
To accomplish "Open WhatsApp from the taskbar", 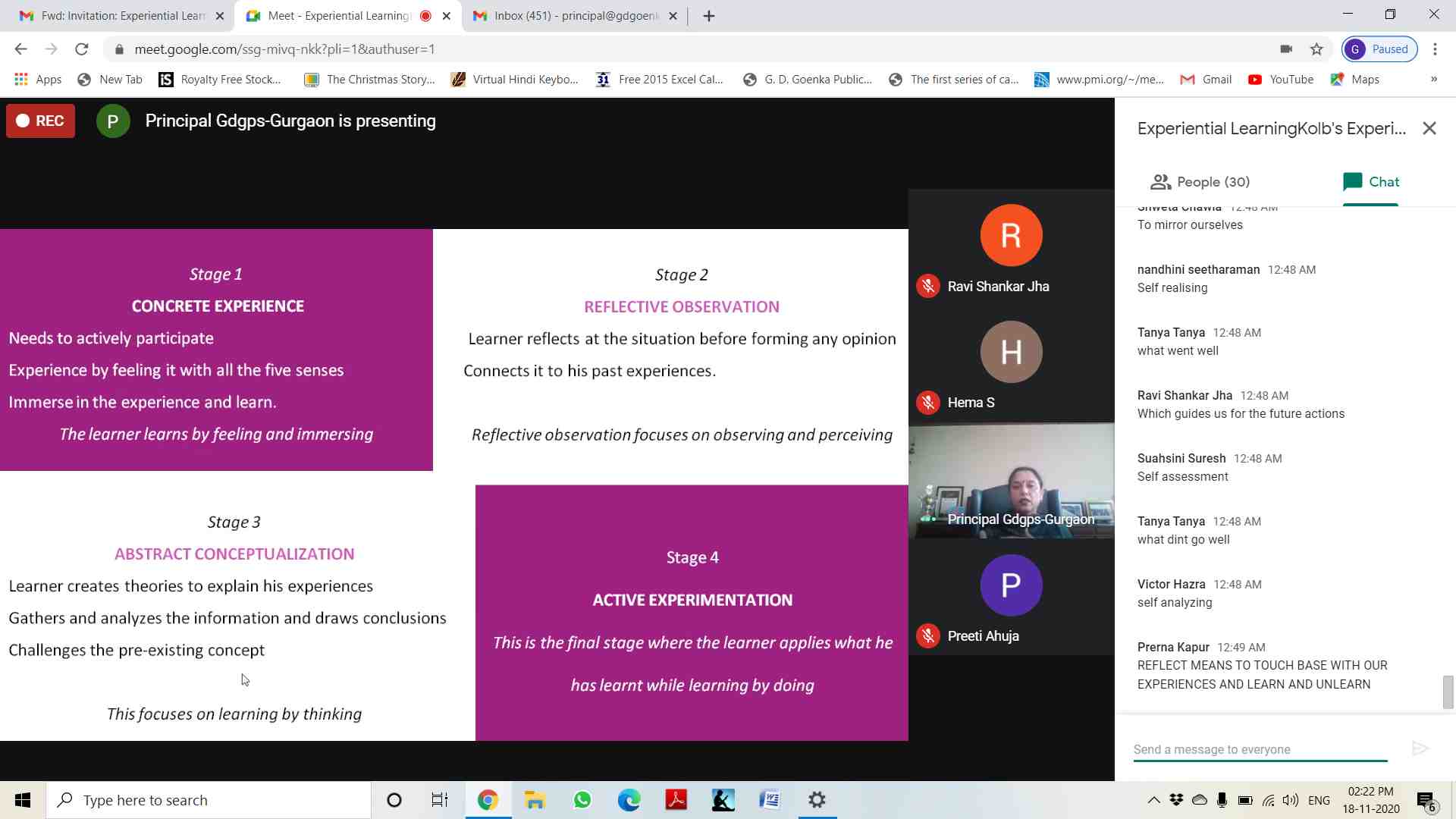I will (582, 800).
